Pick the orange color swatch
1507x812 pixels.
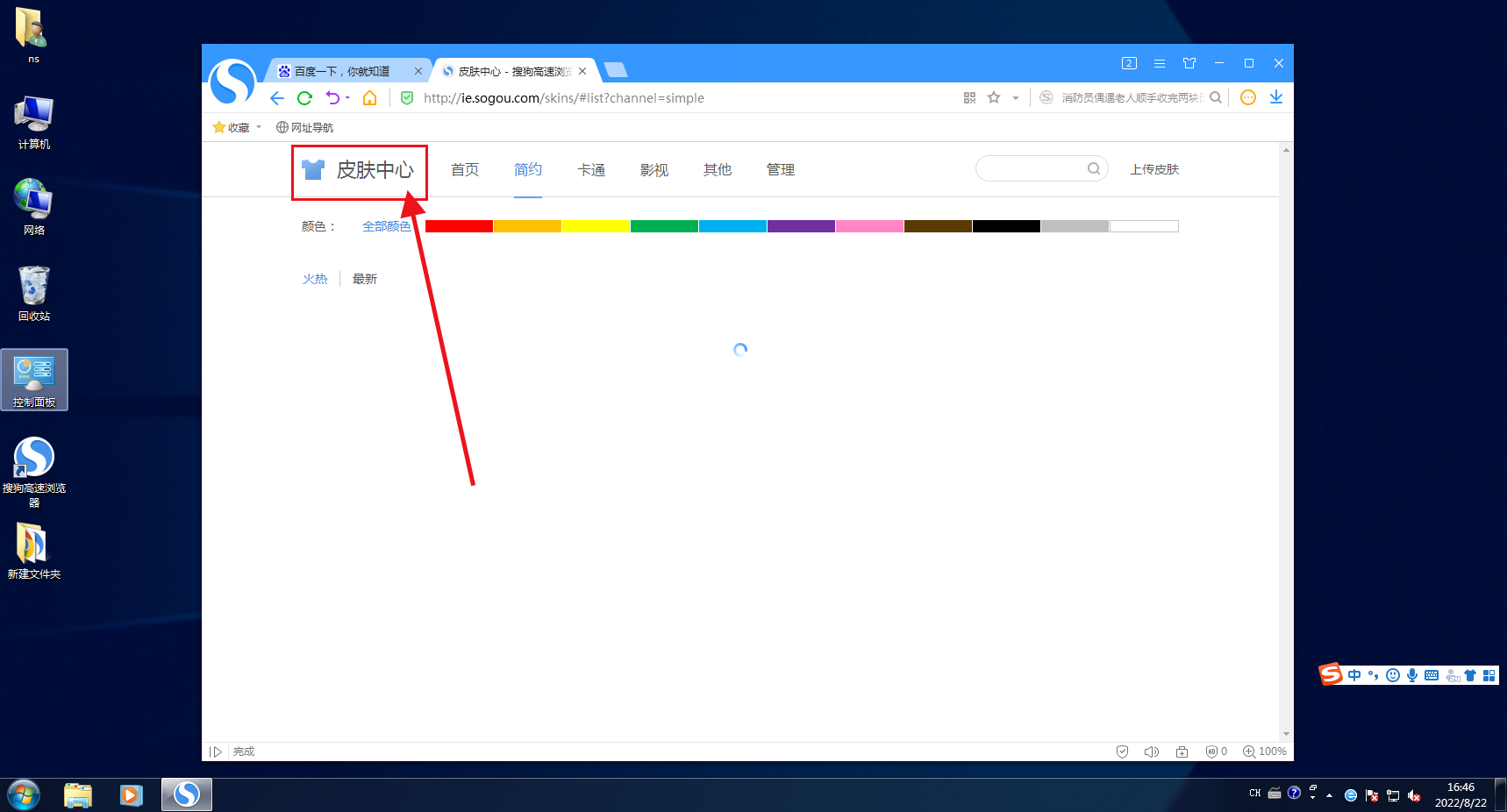coord(527,226)
